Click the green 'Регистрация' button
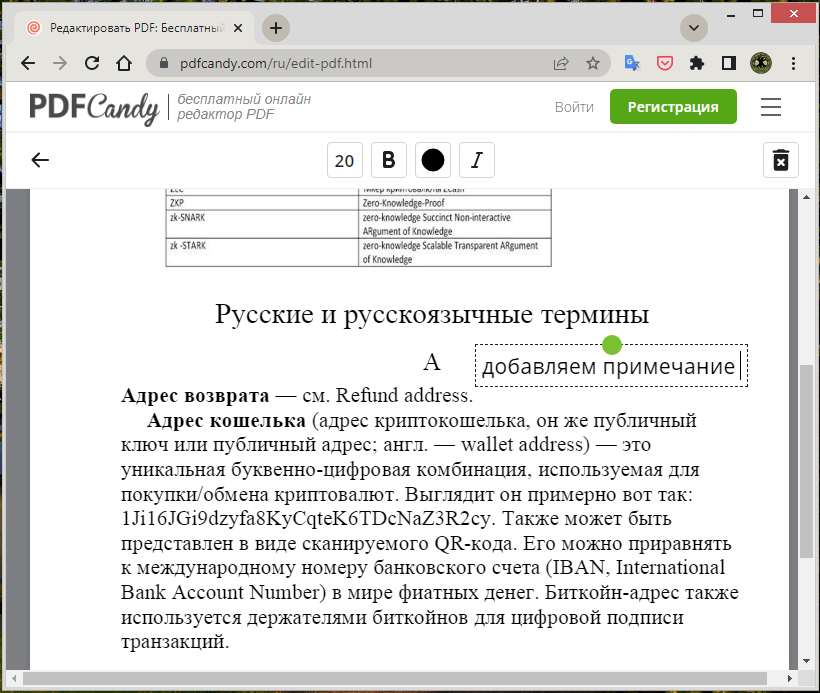This screenshot has width=820, height=693. pos(673,107)
